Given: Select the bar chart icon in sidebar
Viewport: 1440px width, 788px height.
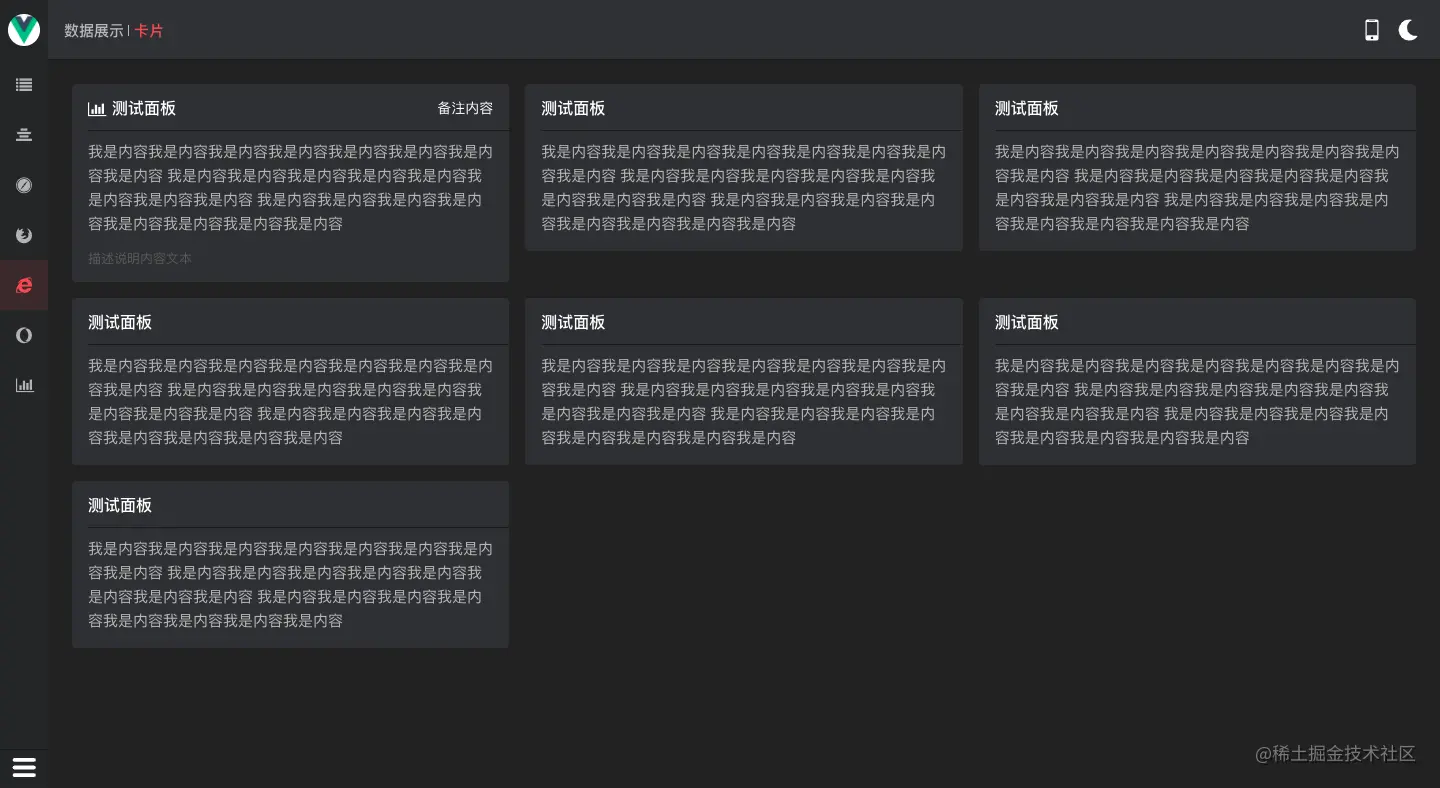Looking at the screenshot, I should pyautogui.click(x=24, y=385).
